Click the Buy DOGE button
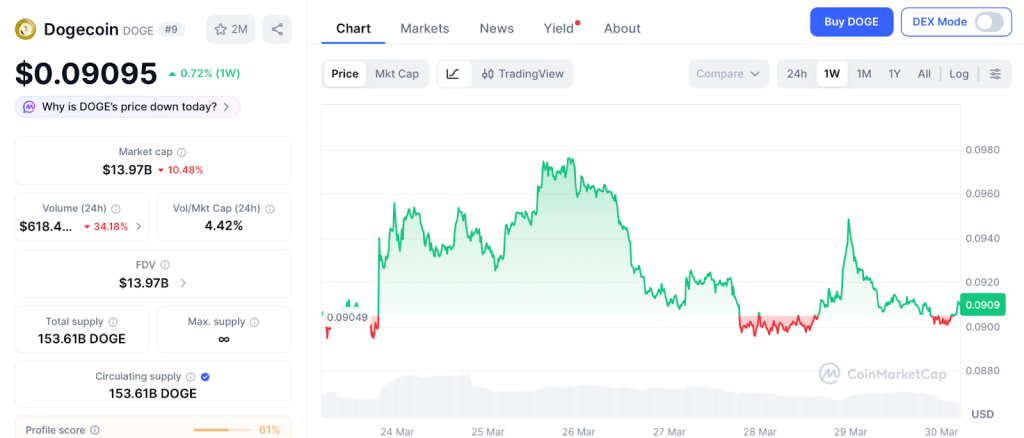This screenshot has height=438, width=1024. coord(851,22)
